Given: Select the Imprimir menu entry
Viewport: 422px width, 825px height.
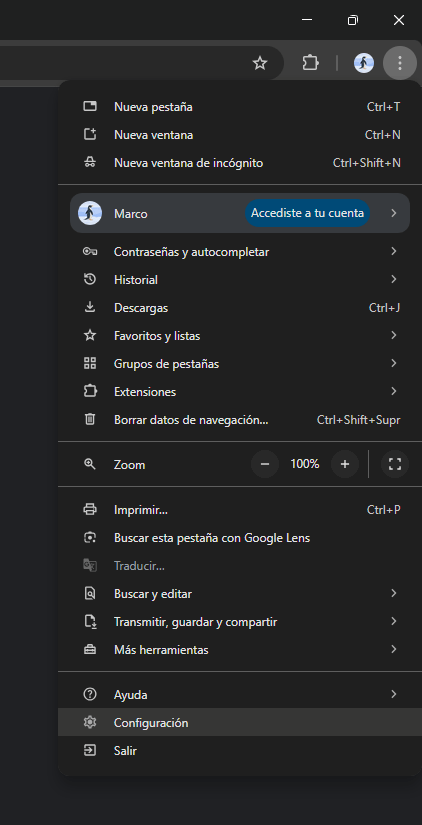Looking at the screenshot, I should (239, 509).
